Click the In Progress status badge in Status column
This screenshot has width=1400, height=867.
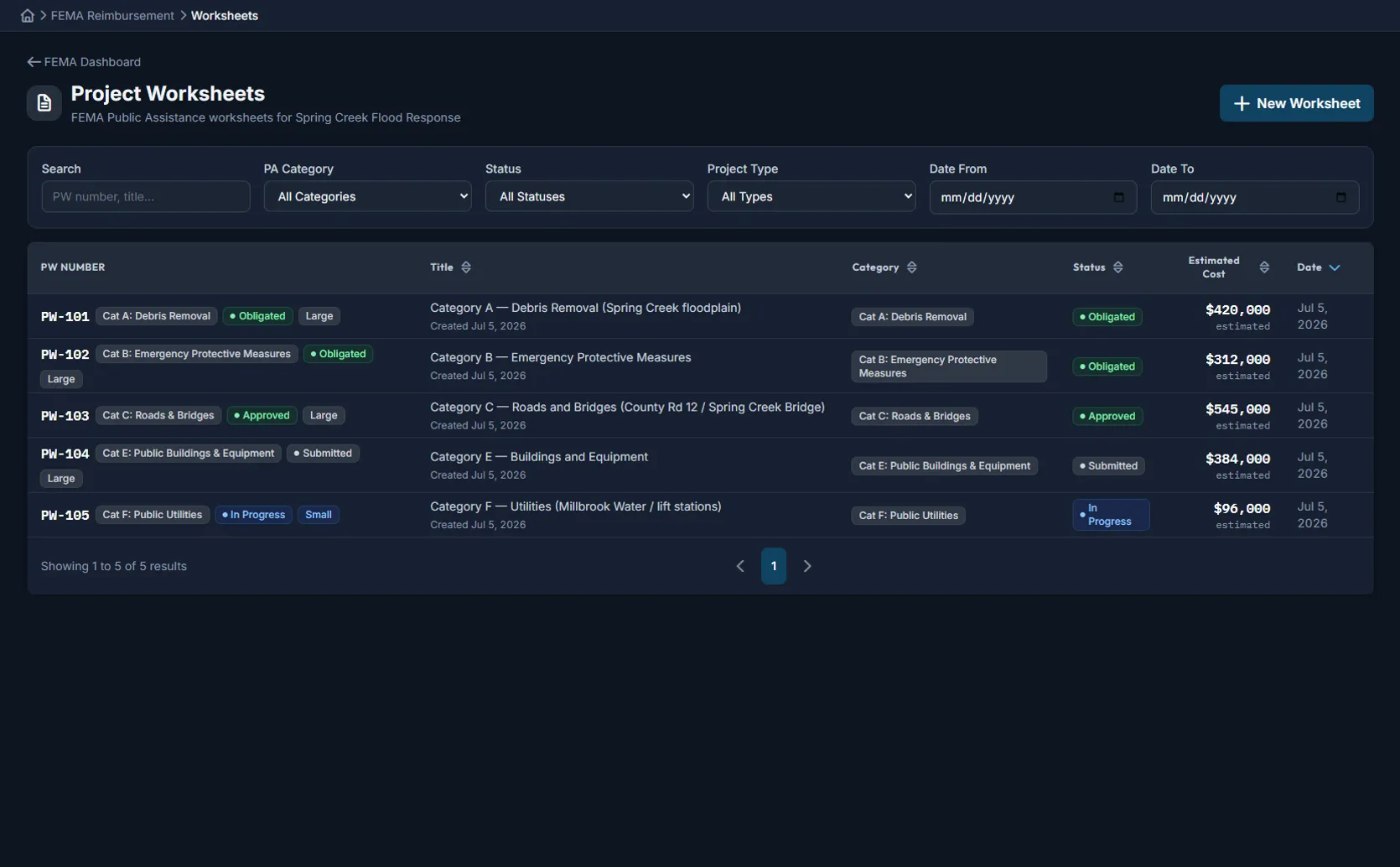(x=1111, y=515)
